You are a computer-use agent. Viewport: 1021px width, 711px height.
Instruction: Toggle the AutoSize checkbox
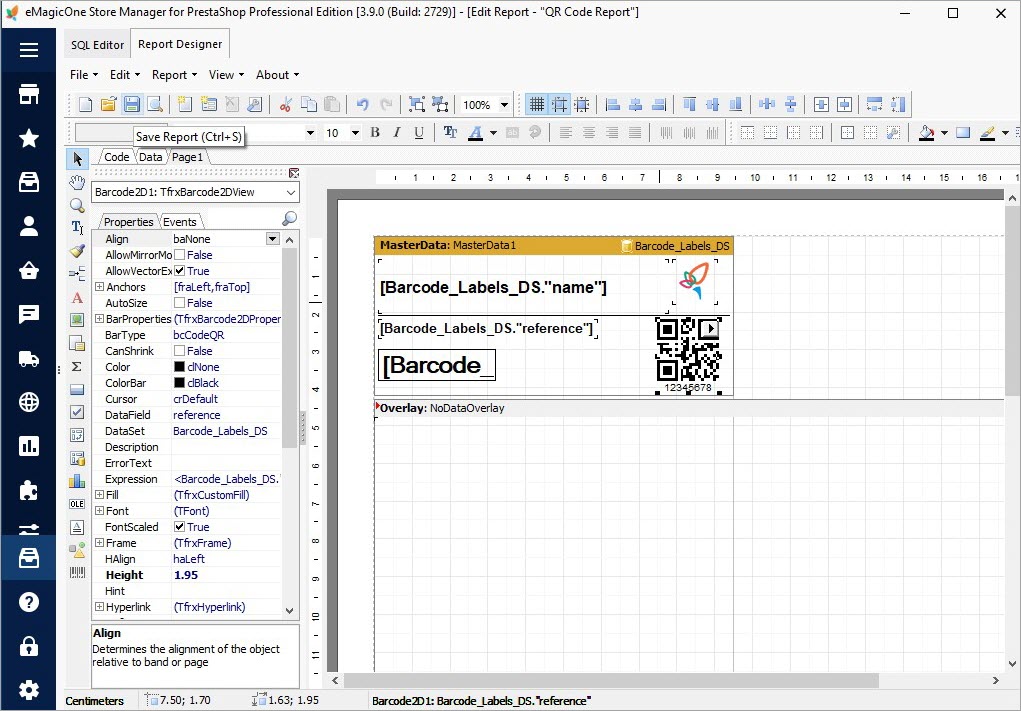pyautogui.click(x=179, y=303)
